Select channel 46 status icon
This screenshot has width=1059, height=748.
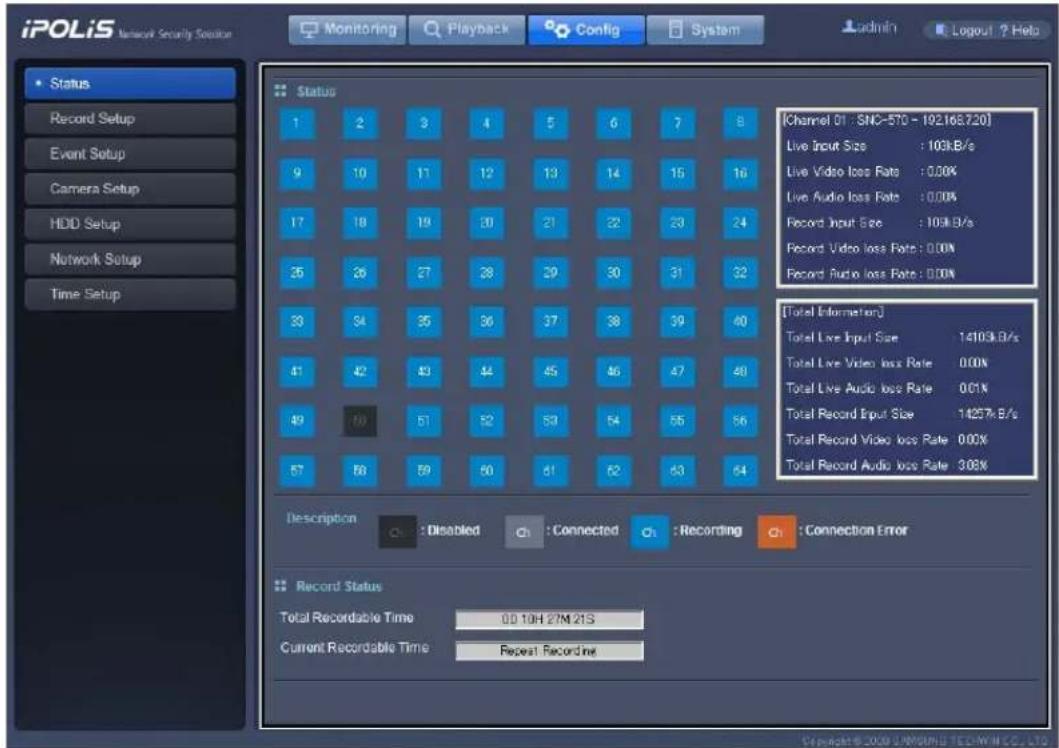pos(613,372)
